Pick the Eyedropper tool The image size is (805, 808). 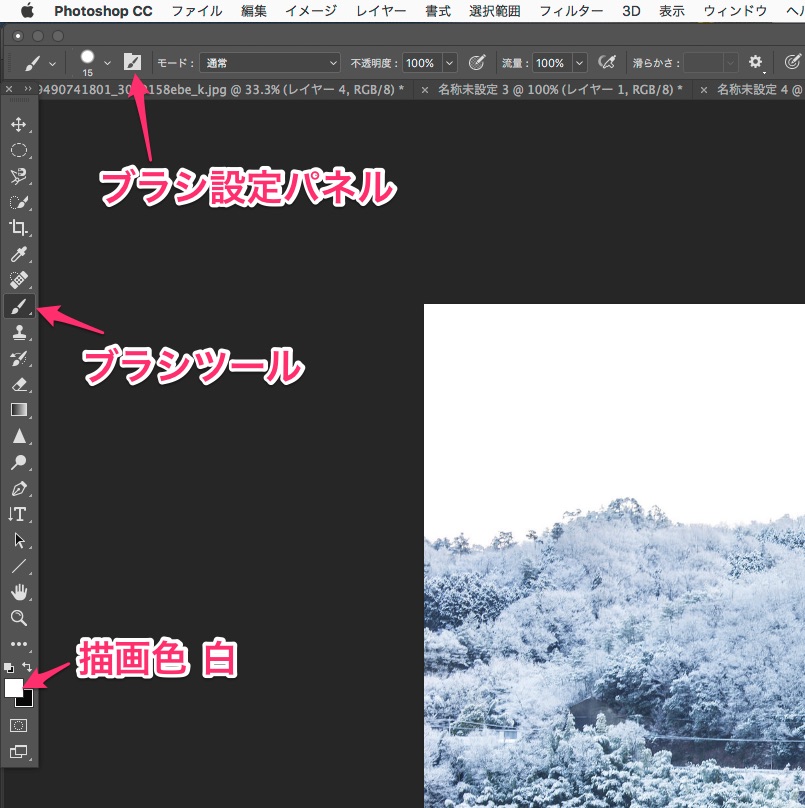coord(18,254)
